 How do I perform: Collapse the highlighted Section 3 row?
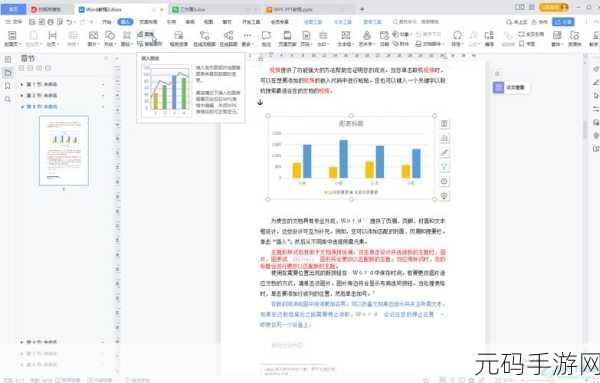click(x=22, y=107)
